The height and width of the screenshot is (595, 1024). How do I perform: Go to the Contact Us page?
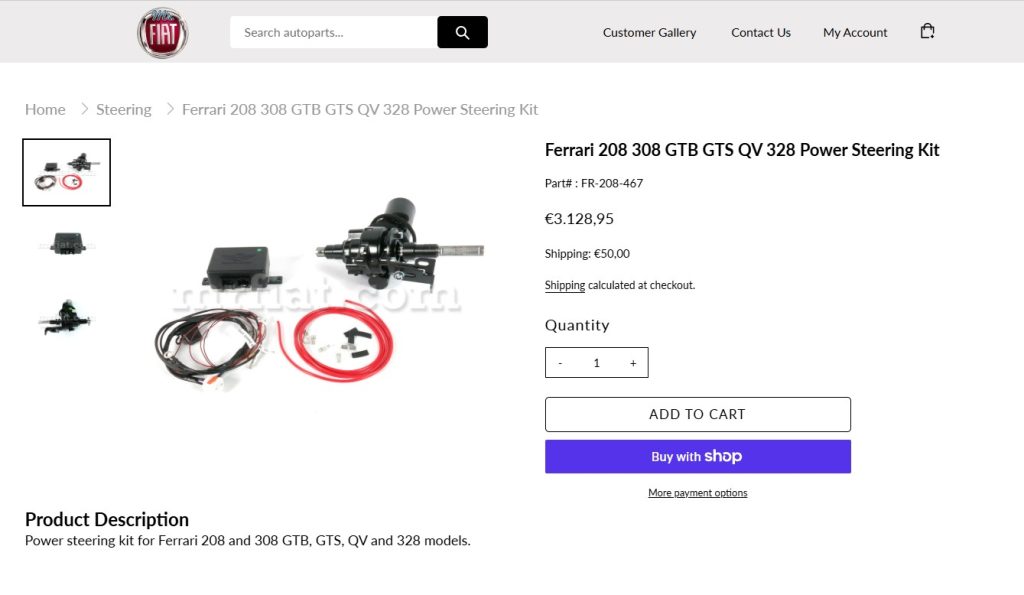click(760, 32)
